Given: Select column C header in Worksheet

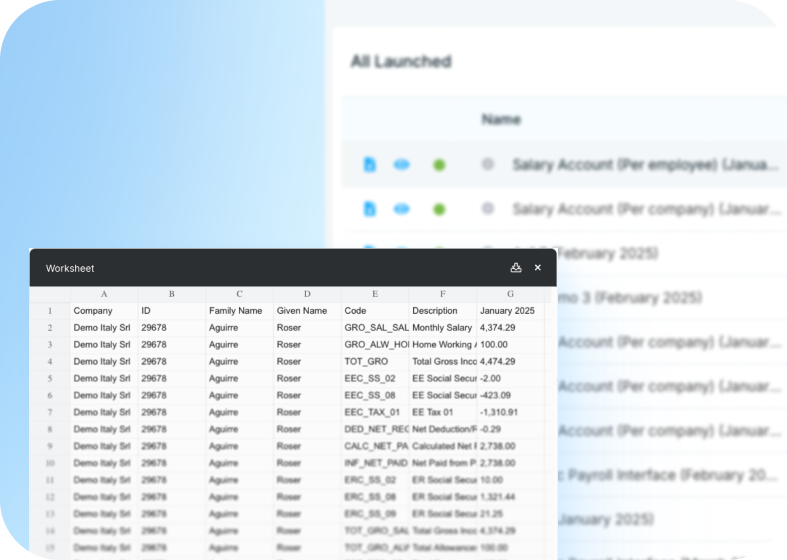Looking at the screenshot, I should 239,294.
